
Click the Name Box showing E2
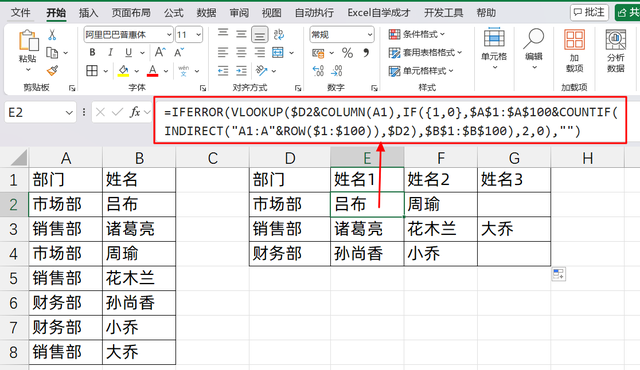(x=40, y=112)
